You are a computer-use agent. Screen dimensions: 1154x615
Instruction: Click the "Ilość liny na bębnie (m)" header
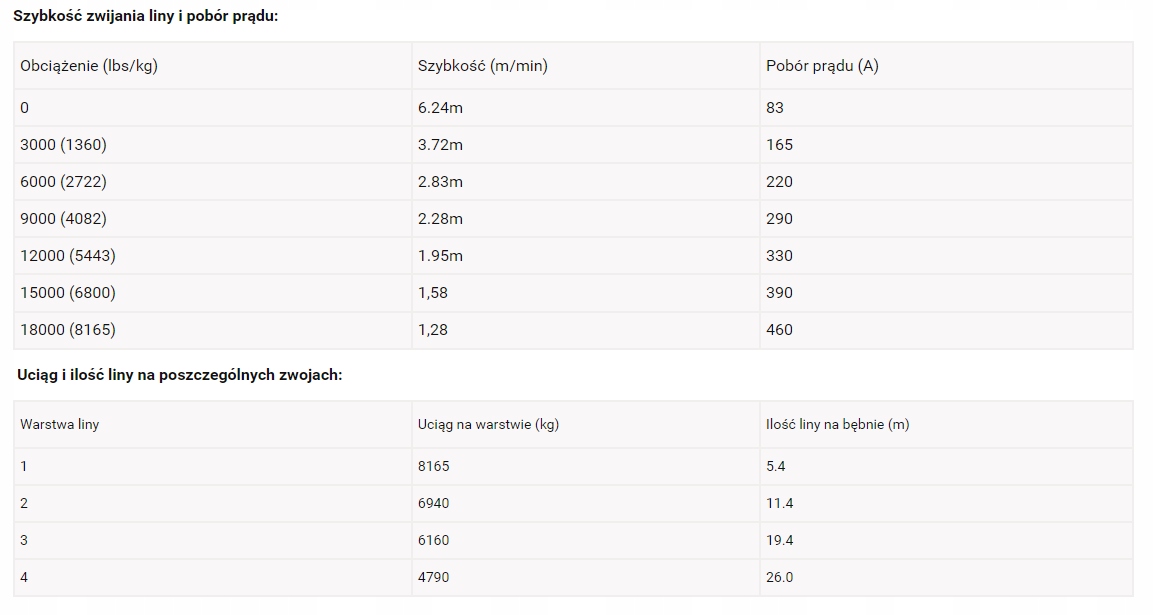[x=837, y=424]
